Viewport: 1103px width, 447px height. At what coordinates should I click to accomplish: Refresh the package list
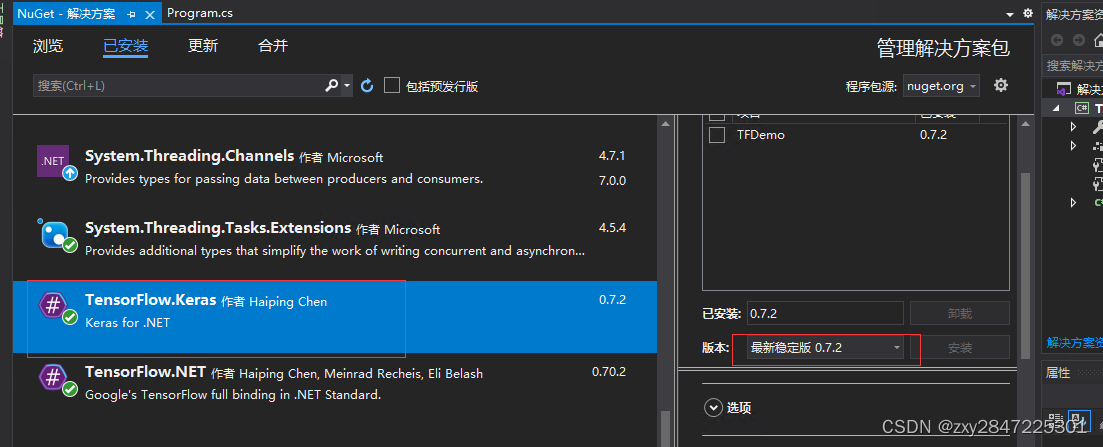(366, 86)
